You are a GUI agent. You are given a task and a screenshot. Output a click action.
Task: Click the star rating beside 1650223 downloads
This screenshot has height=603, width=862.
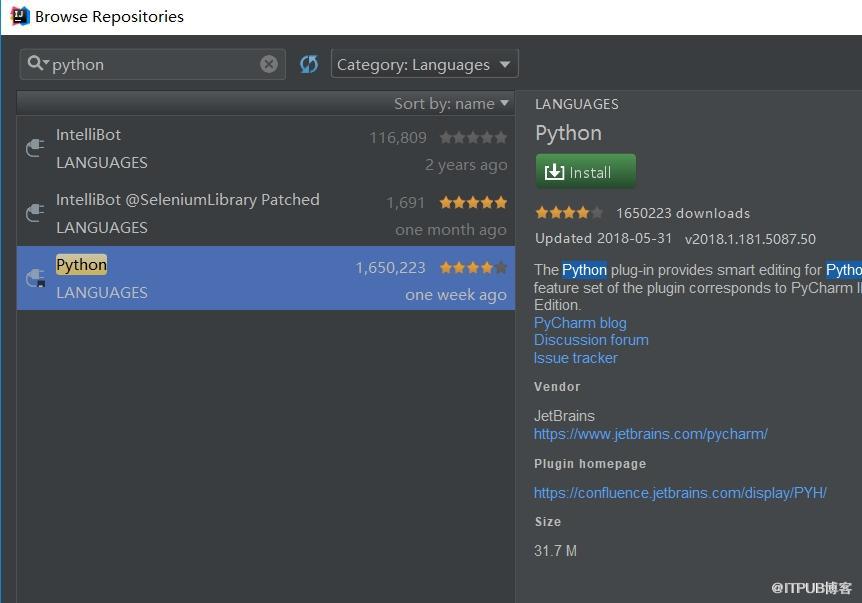point(569,213)
